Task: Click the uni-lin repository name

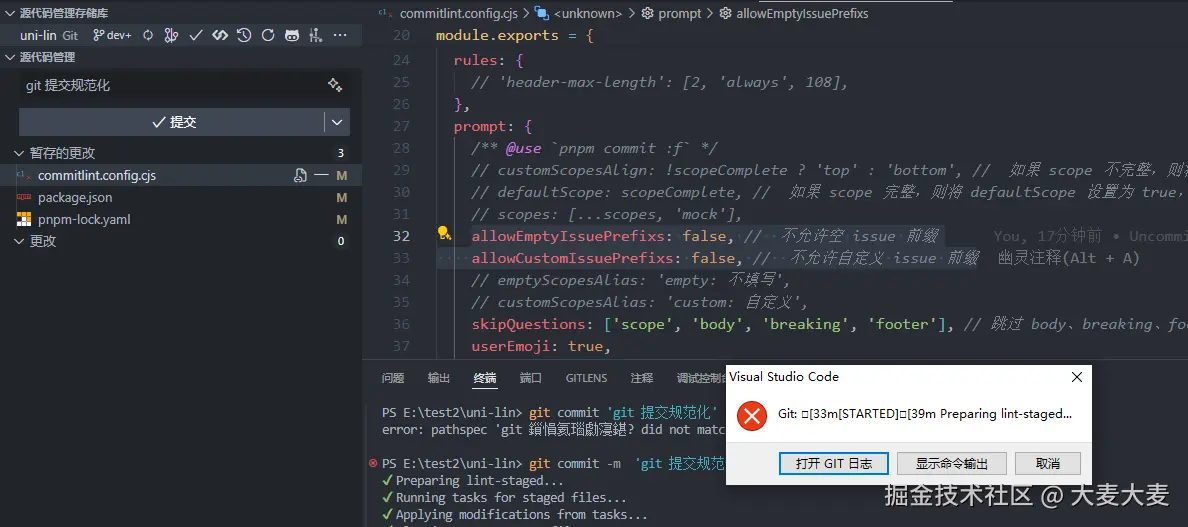Action: click(39, 35)
